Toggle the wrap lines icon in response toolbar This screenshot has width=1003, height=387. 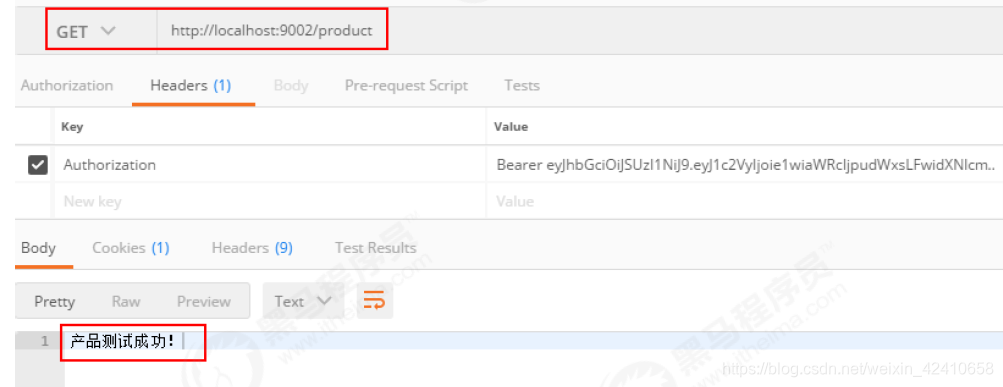point(375,301)
